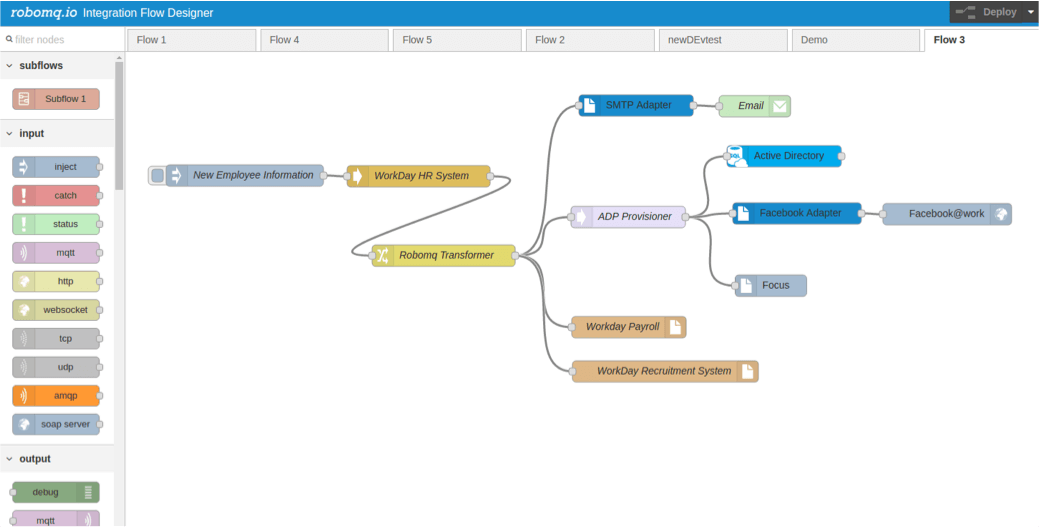Viewport: 1039px width, 527px height.
Task: Select the input mqtt node icon
Action: tap(23, 253)
